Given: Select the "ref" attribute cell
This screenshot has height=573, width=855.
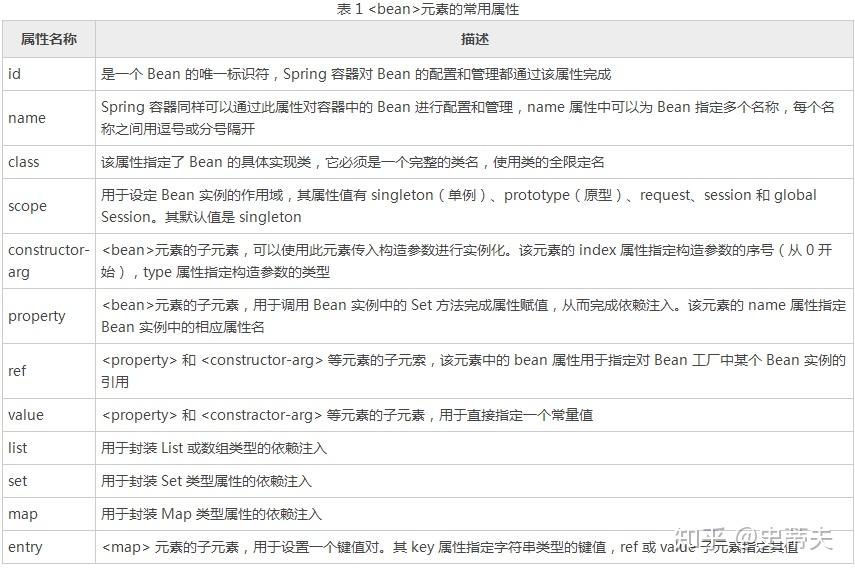Looking at the screenshot, I should click(49, 371).
